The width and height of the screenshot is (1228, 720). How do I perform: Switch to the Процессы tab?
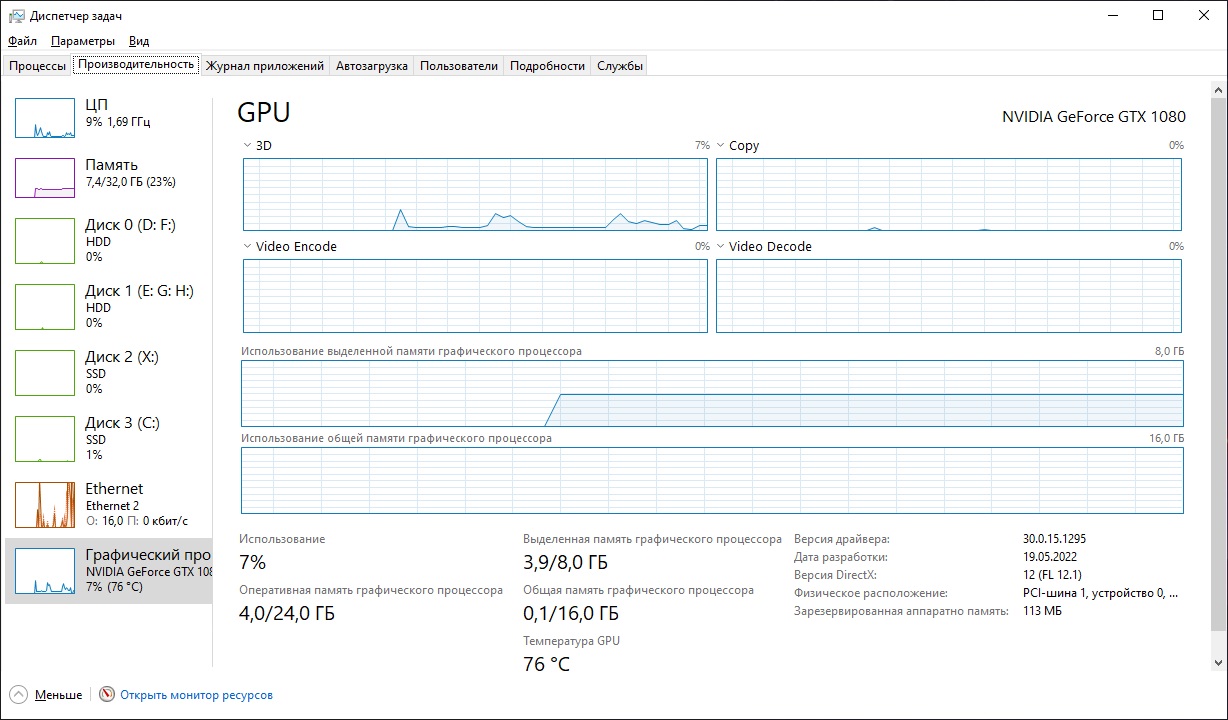[37, 66]
